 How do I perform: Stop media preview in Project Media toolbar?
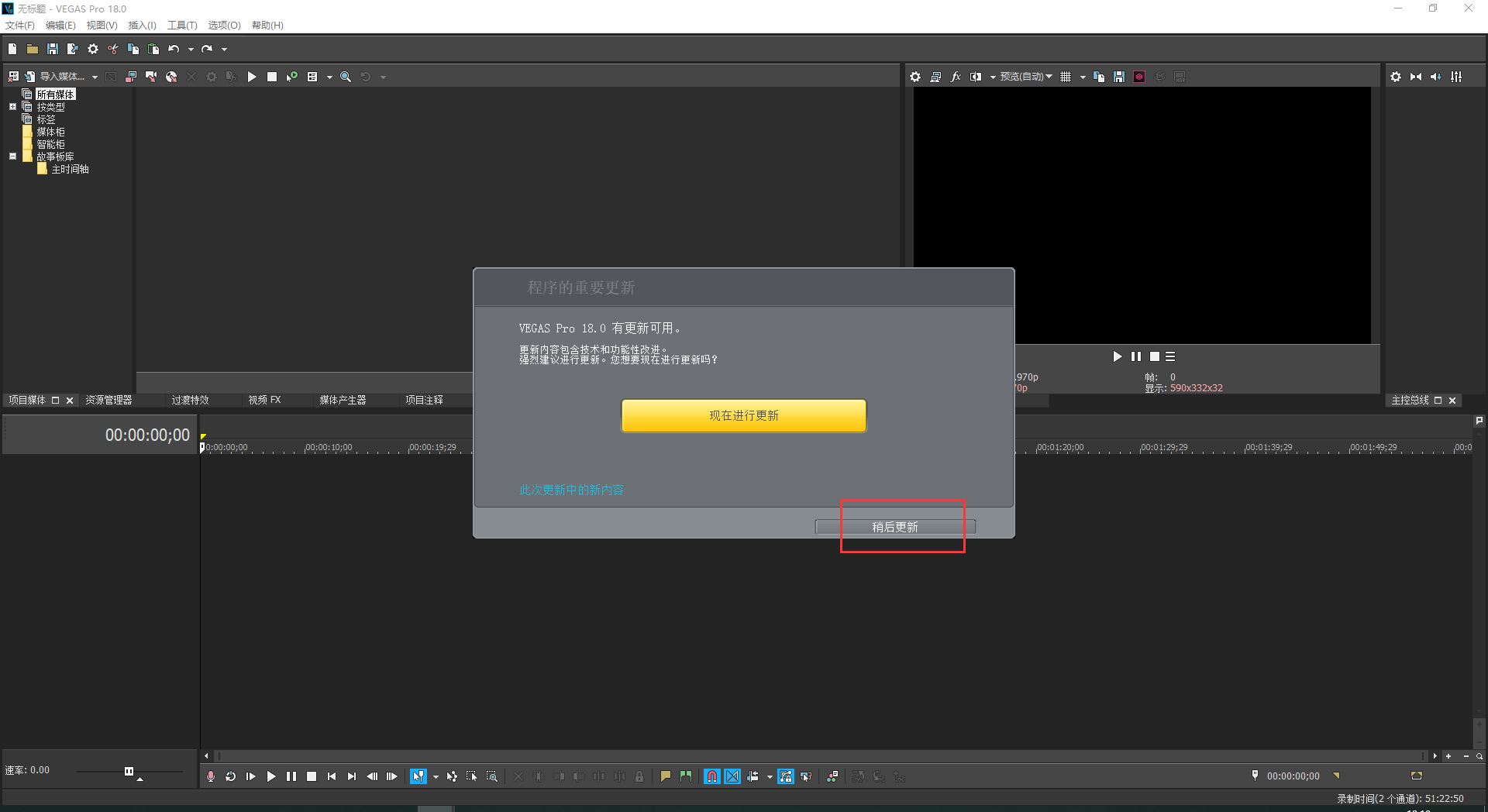[272, 77]
